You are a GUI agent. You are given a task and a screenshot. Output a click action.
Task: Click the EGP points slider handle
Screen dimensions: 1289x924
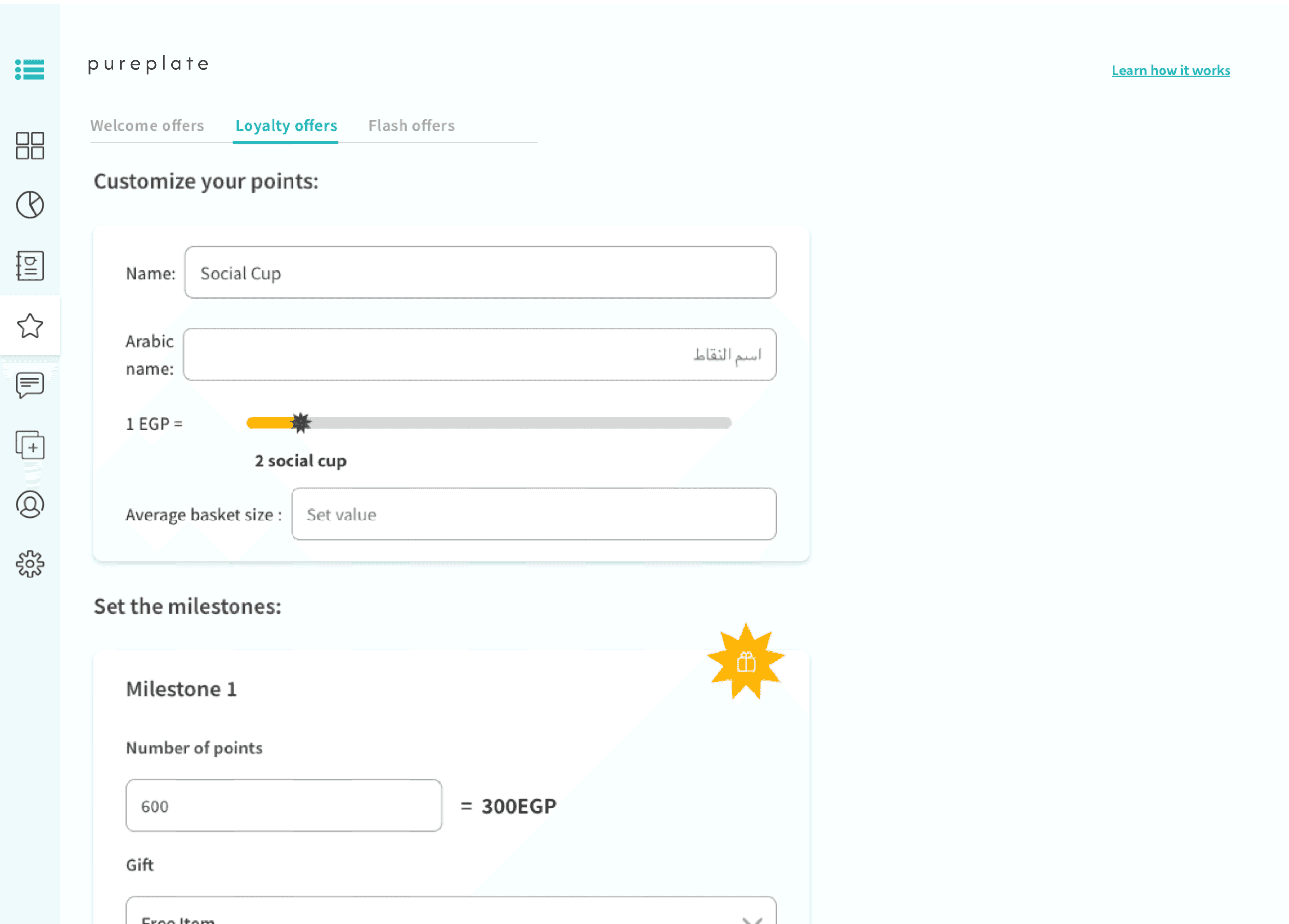tap(300, 423)
